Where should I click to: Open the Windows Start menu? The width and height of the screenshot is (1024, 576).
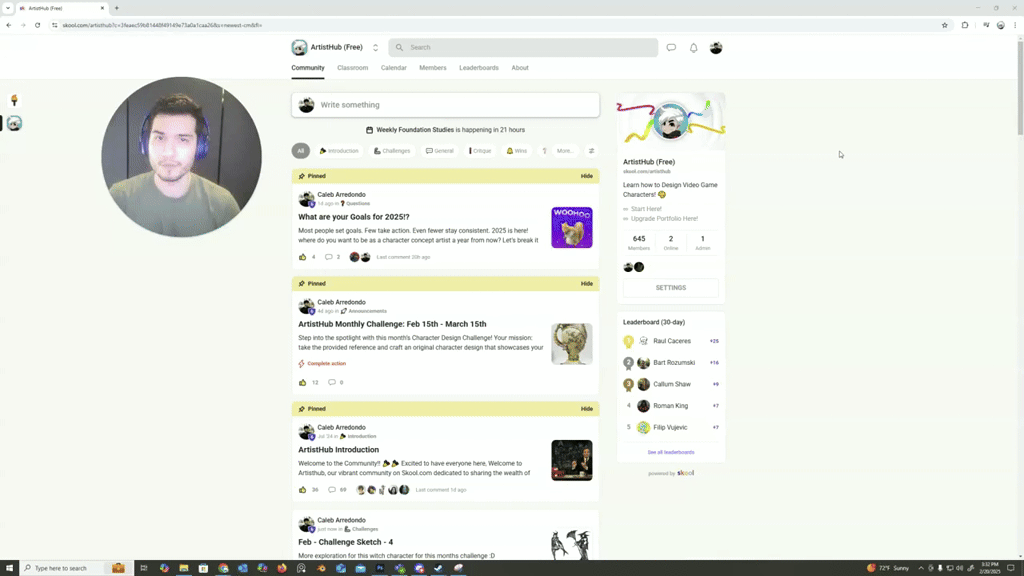tap(9, 568)
